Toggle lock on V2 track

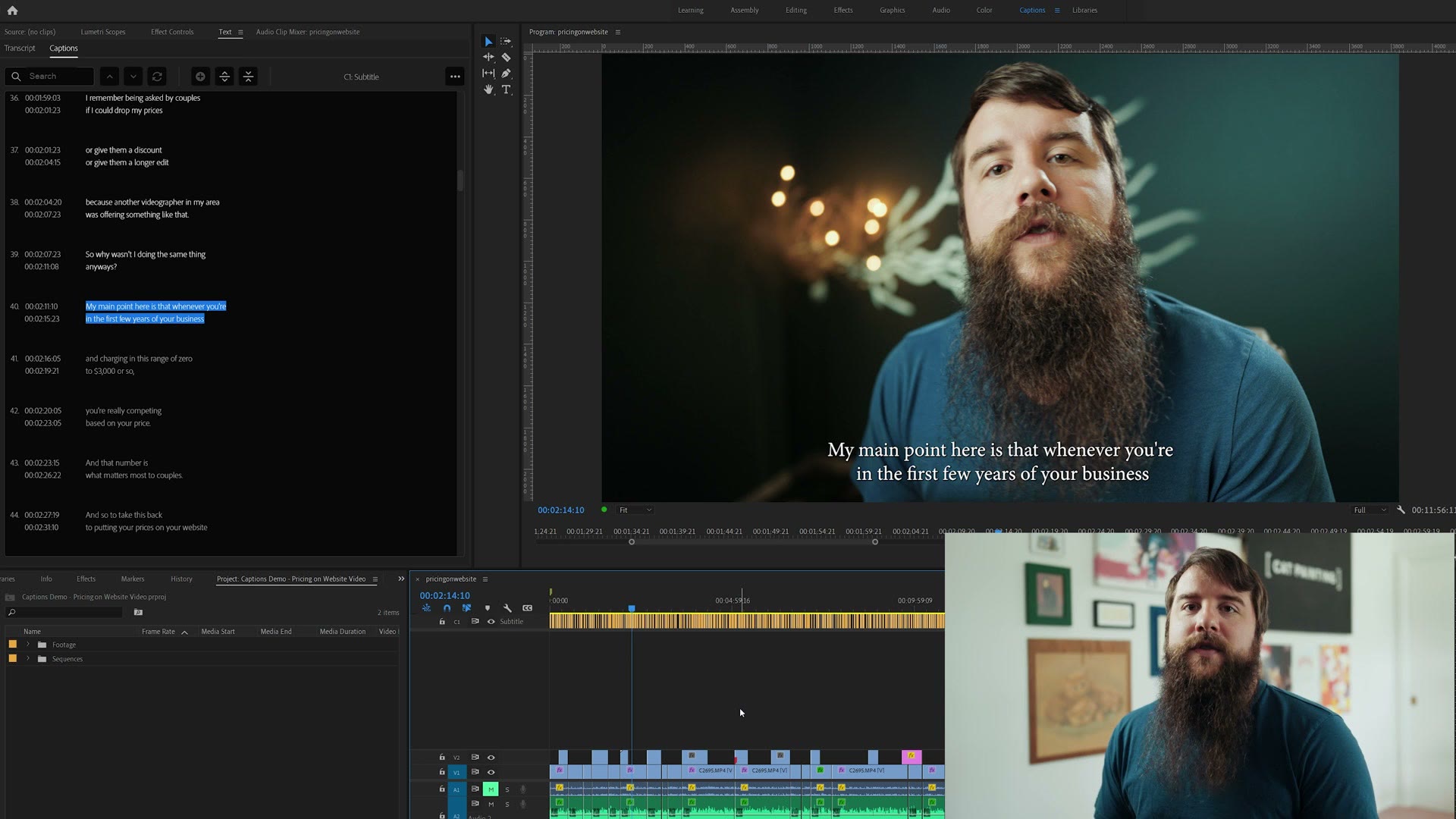tap(442, 758)
